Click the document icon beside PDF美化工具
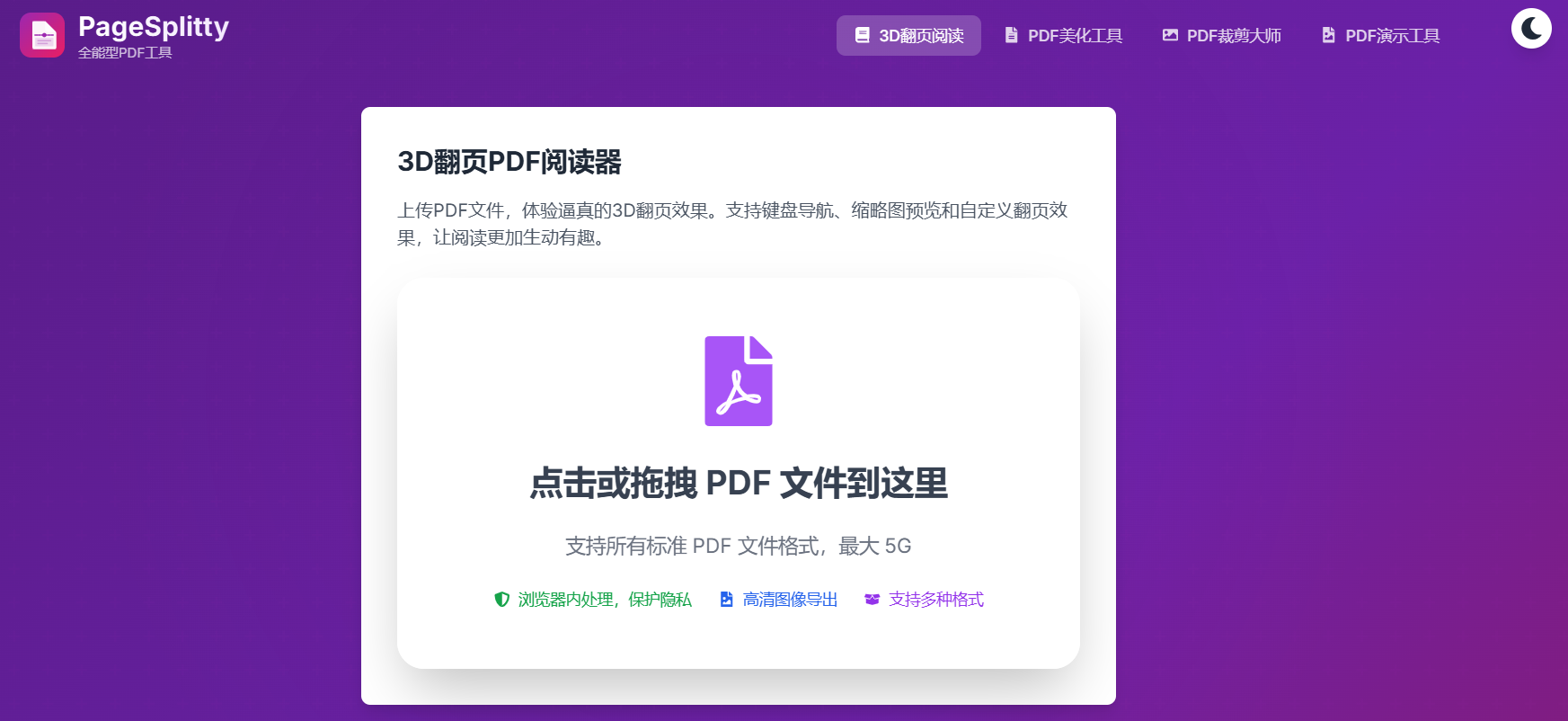The image size is (1568, 721). [1011, 35]
